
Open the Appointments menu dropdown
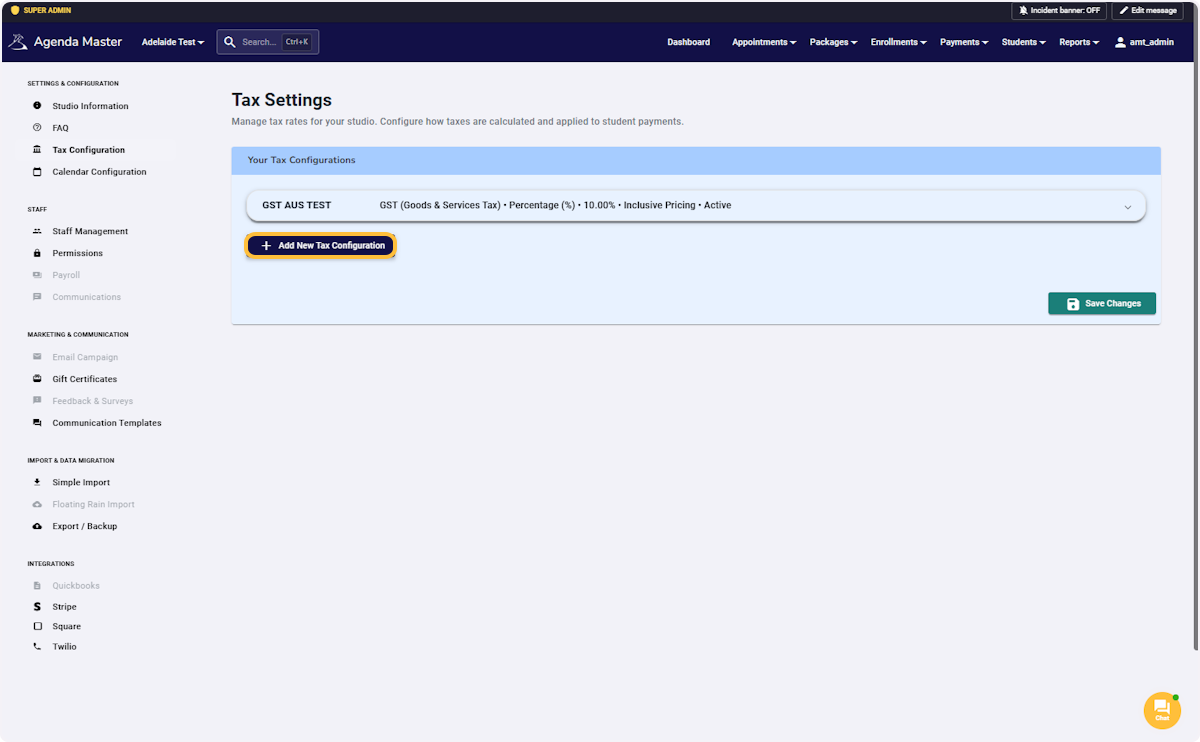764,42
